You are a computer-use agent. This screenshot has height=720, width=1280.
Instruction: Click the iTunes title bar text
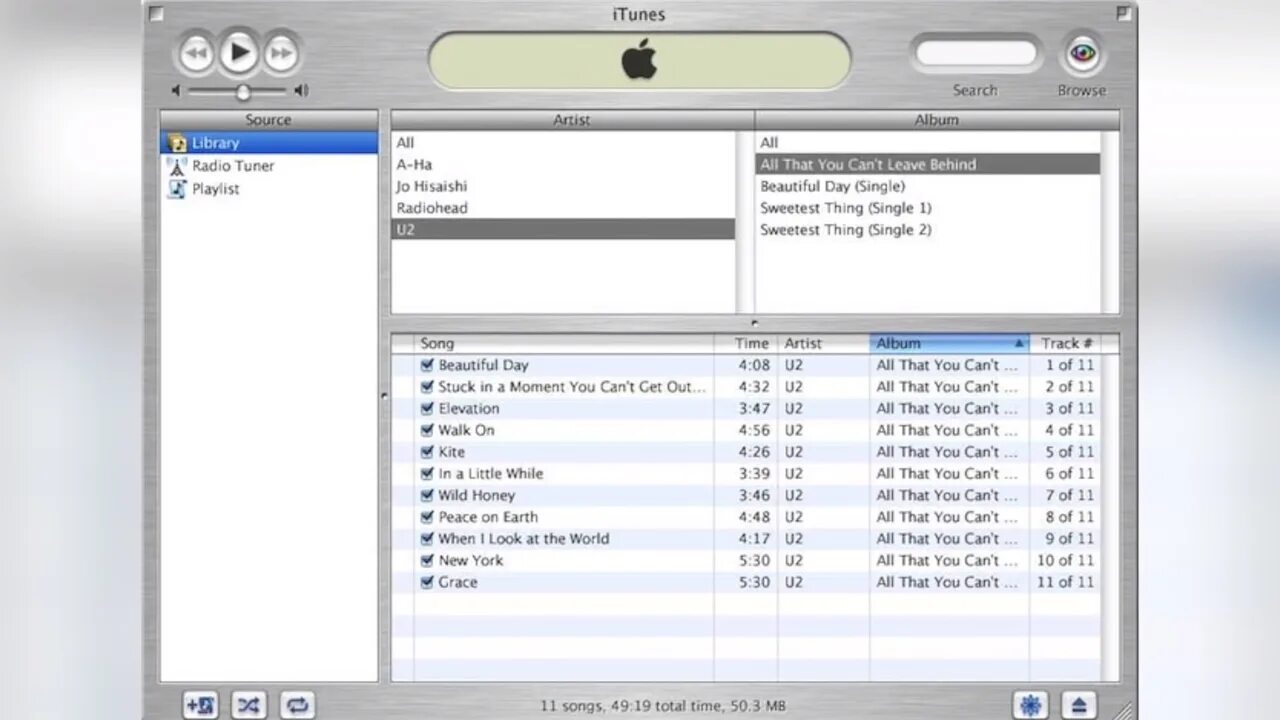pyautogui.click(x=639, y=14)
